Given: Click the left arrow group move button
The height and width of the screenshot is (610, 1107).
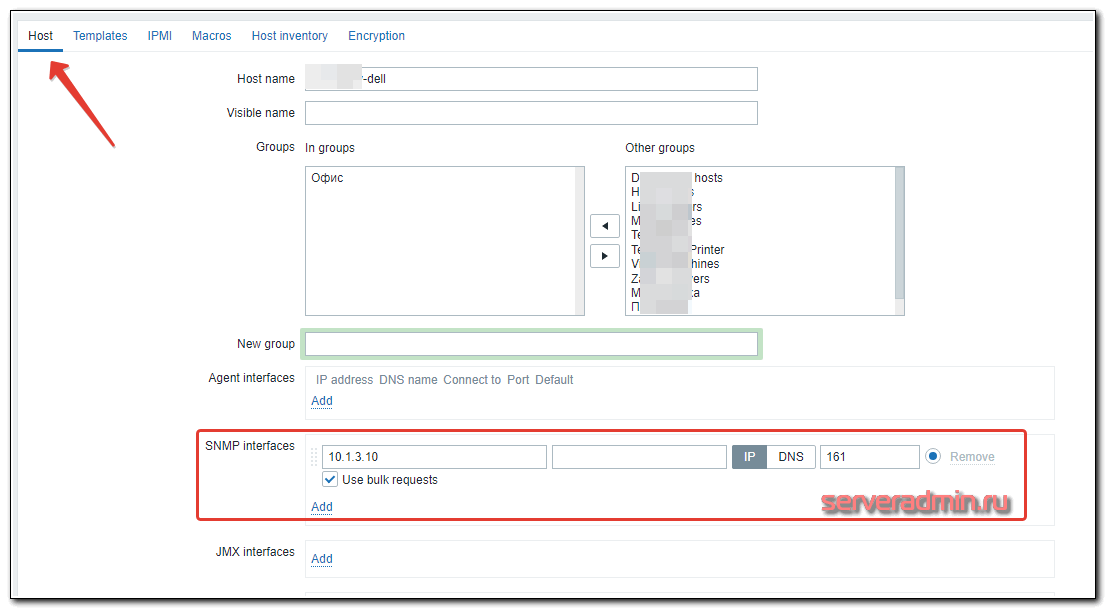Looking at the screenshot, I should (604, 225).
